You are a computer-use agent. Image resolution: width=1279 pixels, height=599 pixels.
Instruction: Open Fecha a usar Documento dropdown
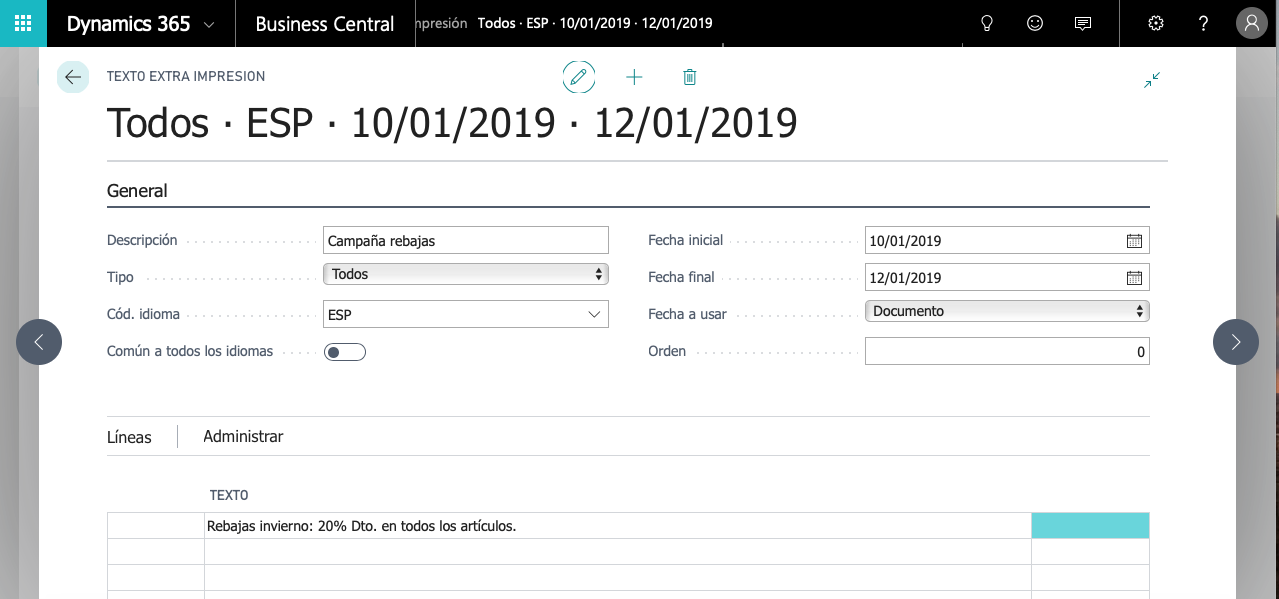[1007, 311]
